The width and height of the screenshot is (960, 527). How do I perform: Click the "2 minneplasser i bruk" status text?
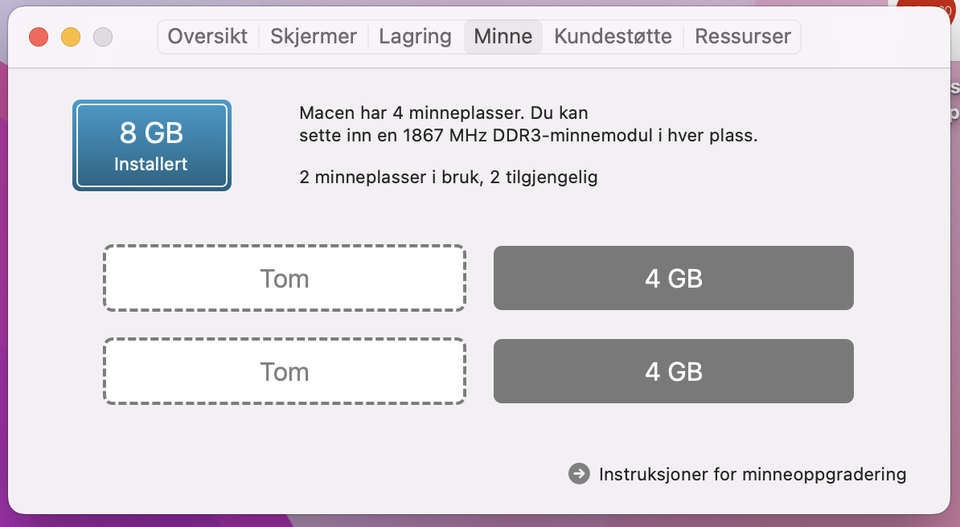(x=448, y=177)
